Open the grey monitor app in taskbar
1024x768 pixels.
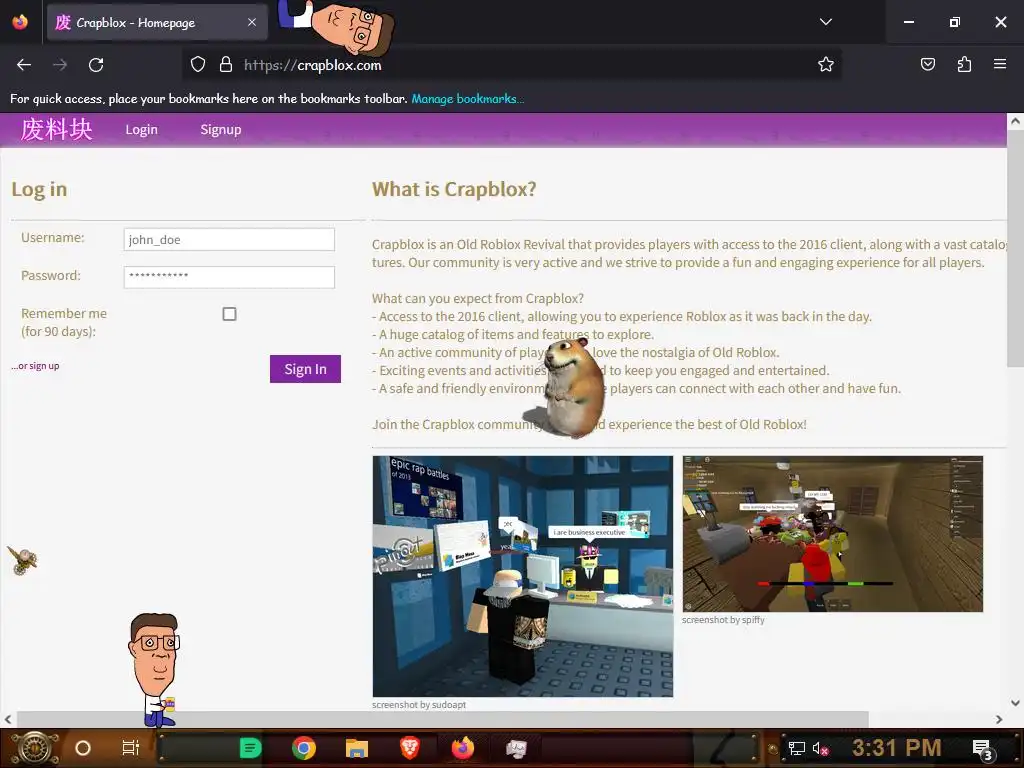[x=516, y=748]
